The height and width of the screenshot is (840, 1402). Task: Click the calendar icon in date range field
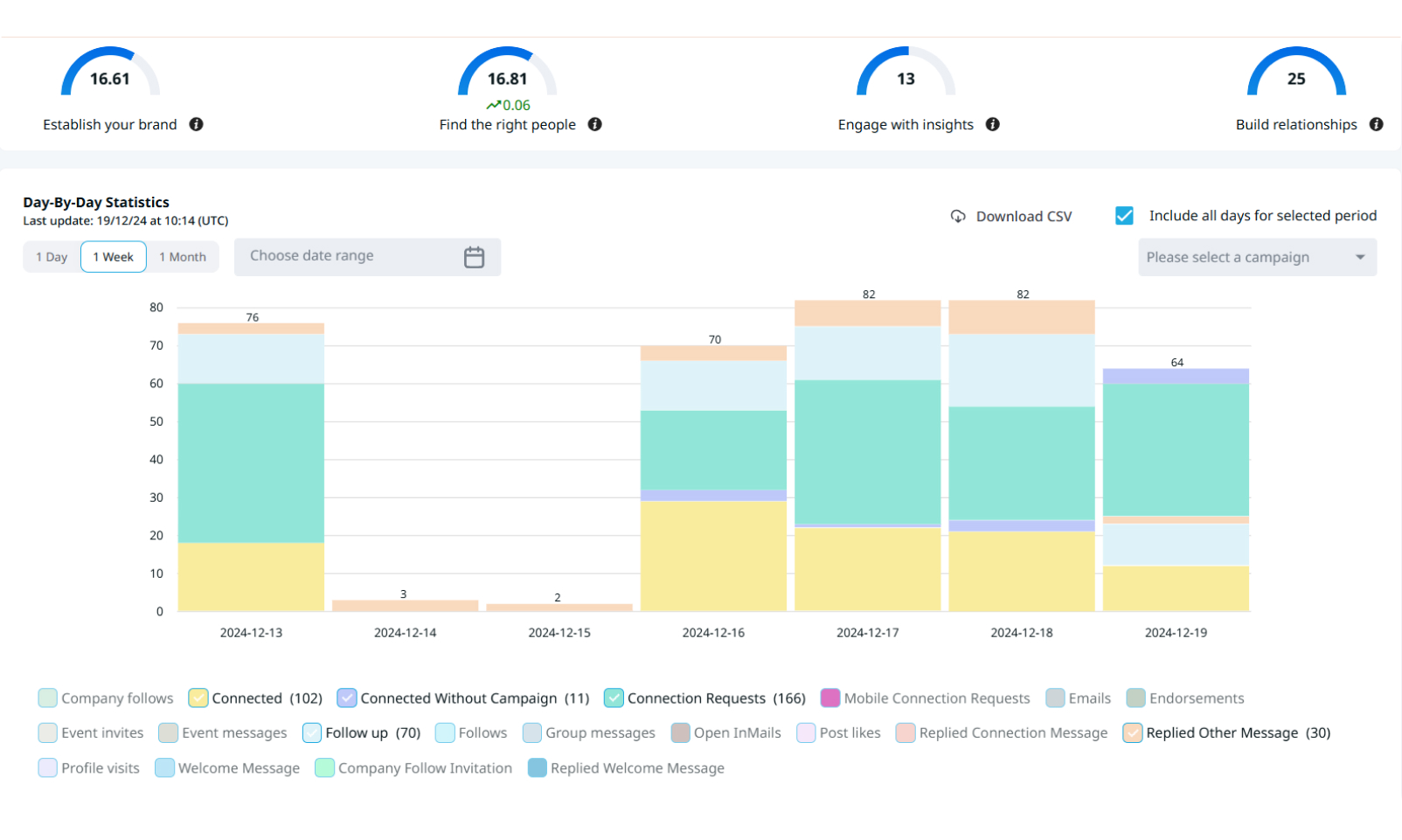(474, 257)
